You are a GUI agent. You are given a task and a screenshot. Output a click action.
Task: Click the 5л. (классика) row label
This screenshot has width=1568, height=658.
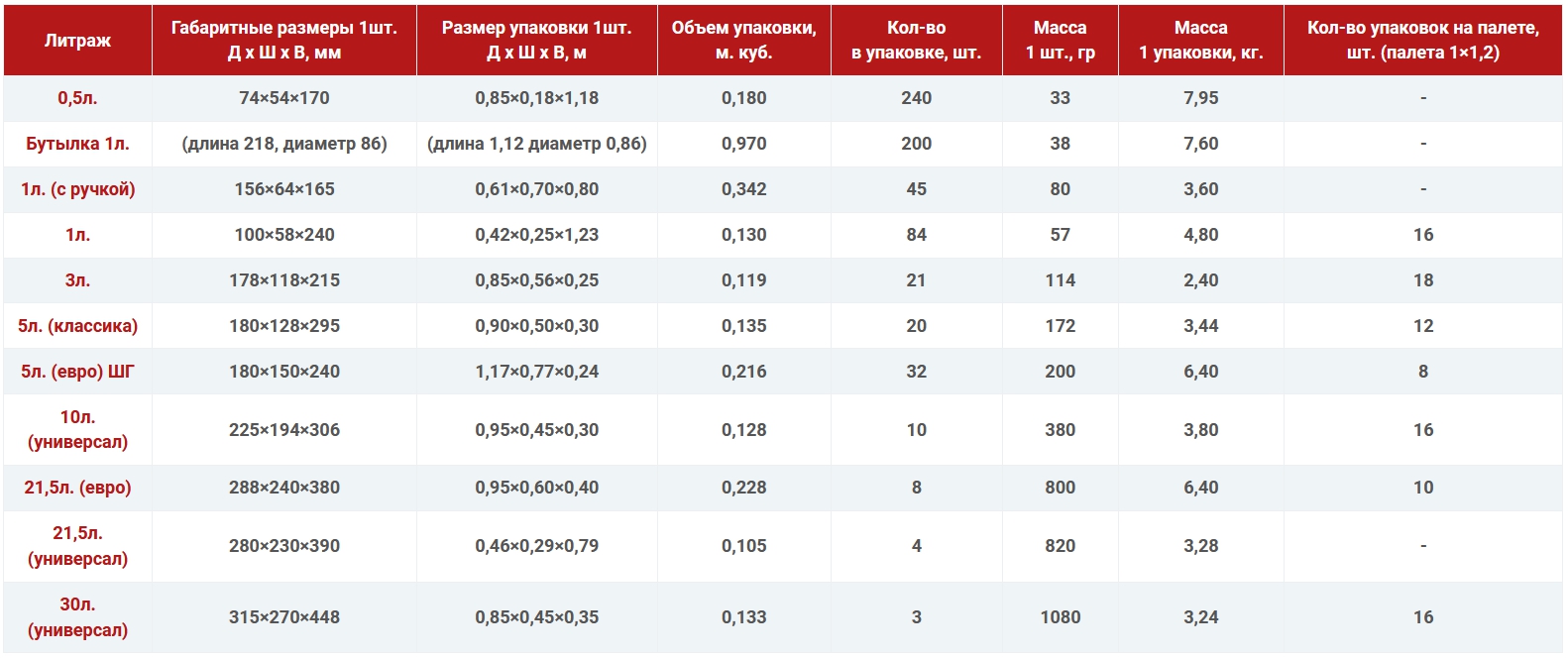pyautogui.click(x=77, y=326)
